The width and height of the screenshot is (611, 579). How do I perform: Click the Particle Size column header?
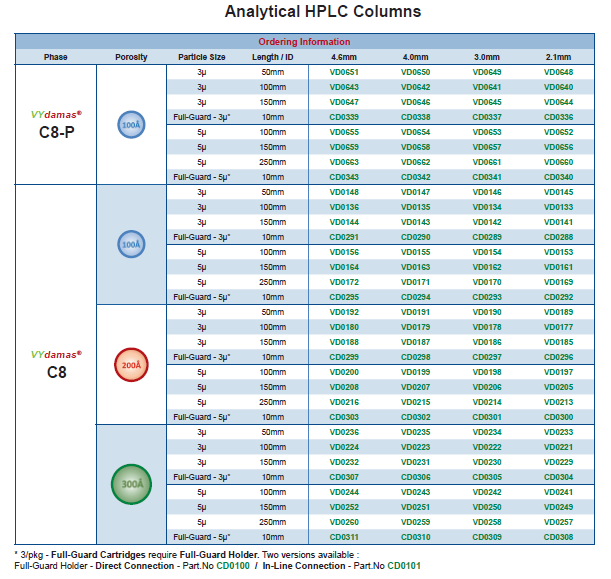202,57
